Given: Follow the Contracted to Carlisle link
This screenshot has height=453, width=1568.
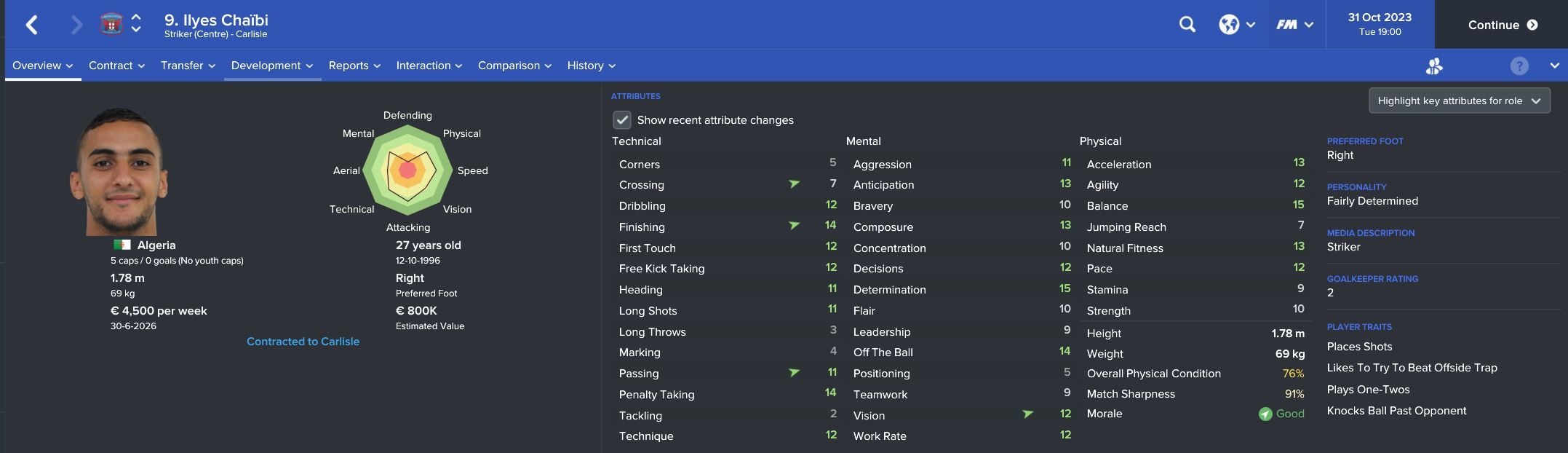Looking at the screenshot, I should coord(303,341).
